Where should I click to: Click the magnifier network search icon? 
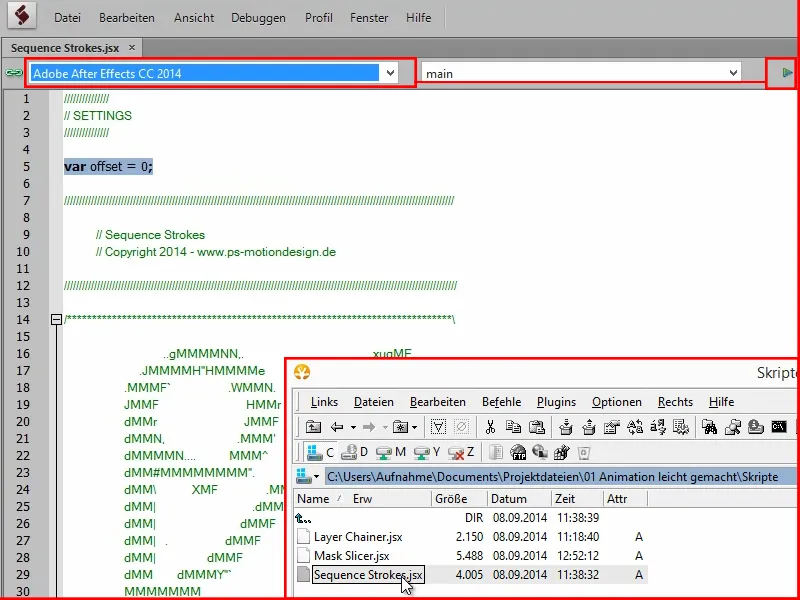pyautogui.click(x=733, y=427)
